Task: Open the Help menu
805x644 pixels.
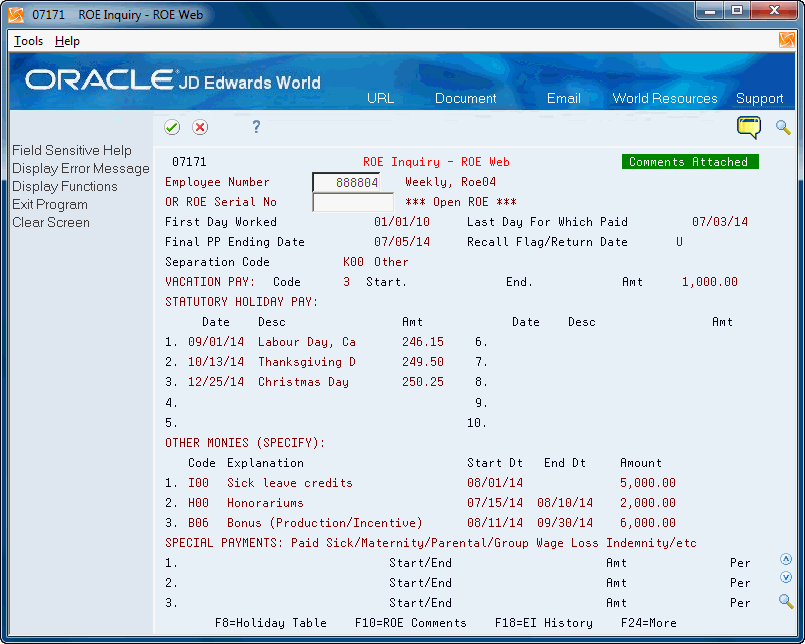Action: (x=67, y=41)
